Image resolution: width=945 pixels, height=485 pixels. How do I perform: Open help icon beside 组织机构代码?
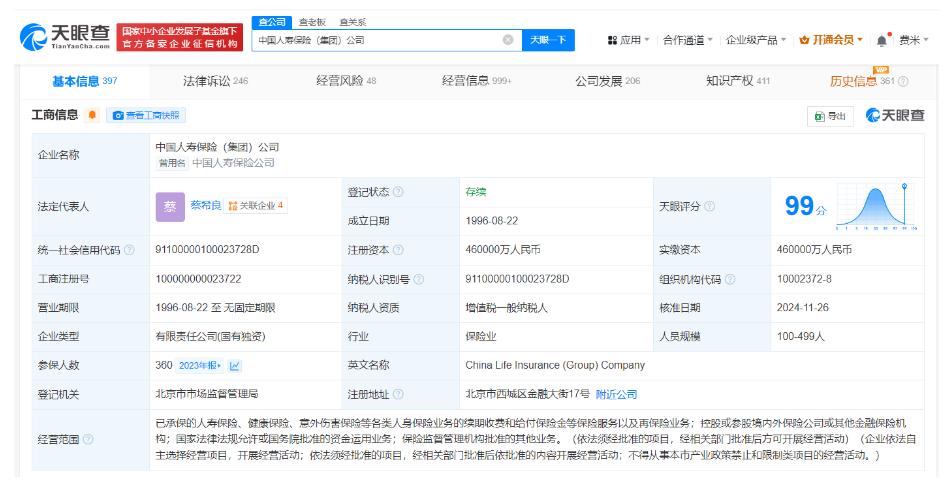(x=730, y=279)
